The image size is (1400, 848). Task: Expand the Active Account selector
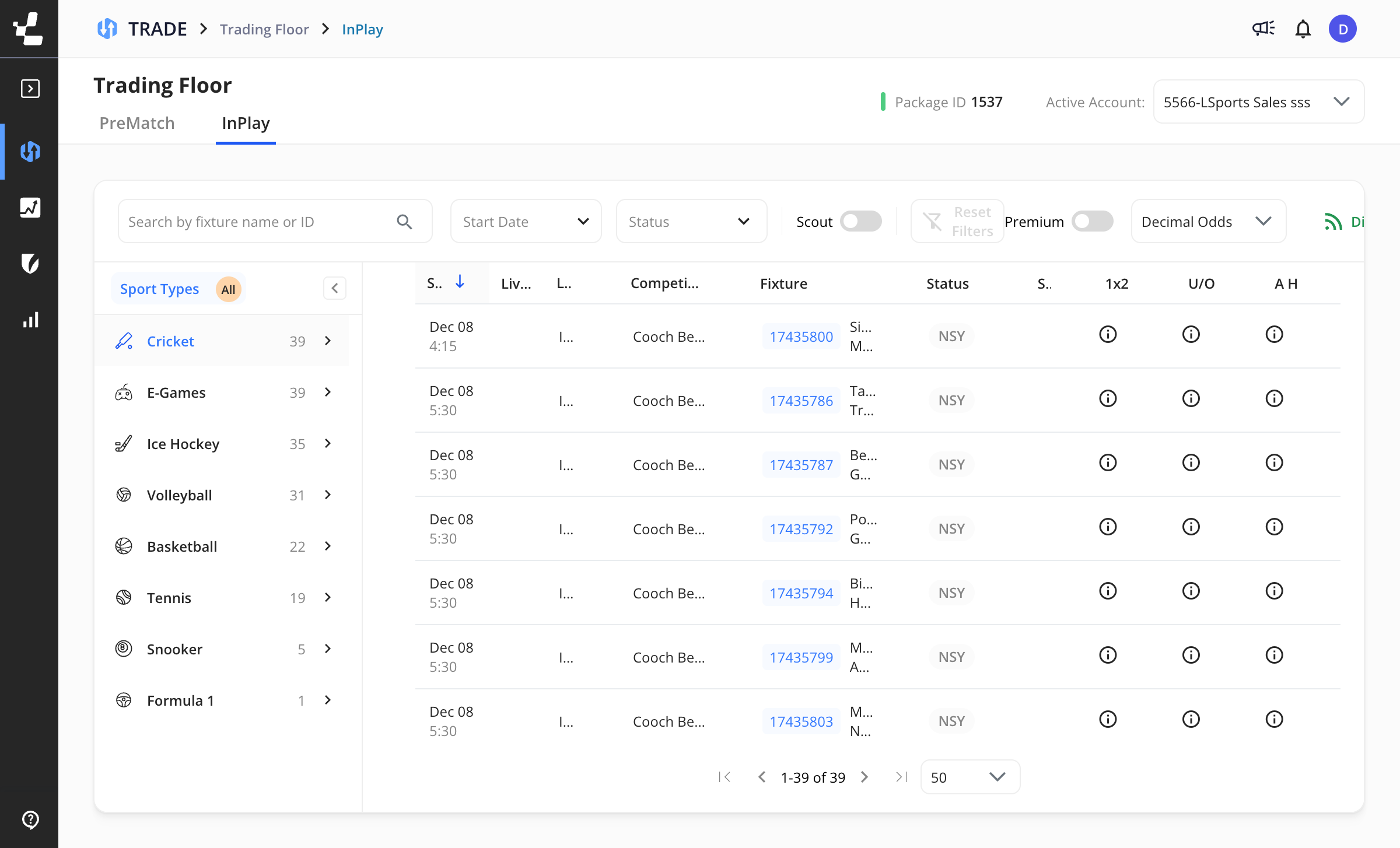(x=1258, y=102)
